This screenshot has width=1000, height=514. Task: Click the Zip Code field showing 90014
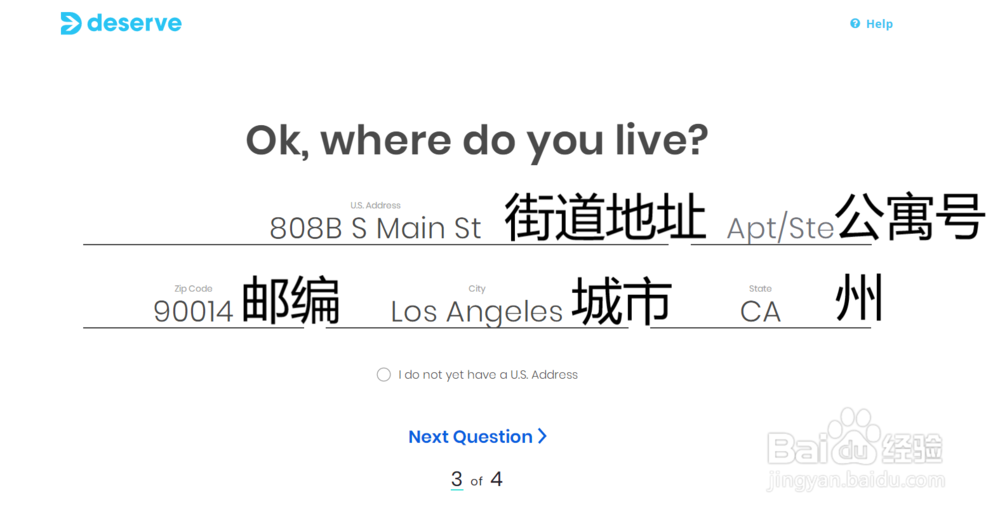(193, 312)
